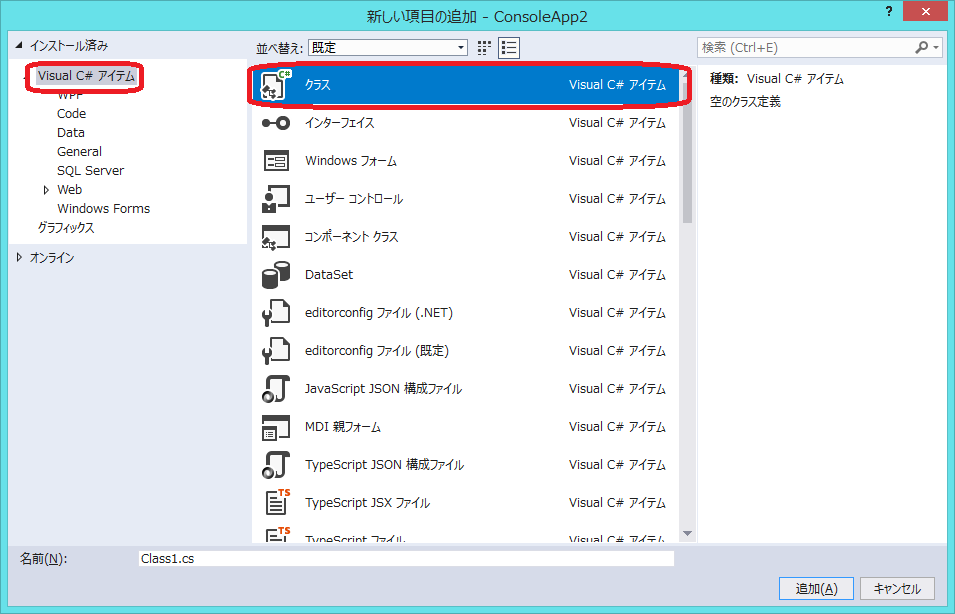This screenshot has height=614, width=955.
Task: Open the 並べ替え sort dropdown
Action: click(388, 48)
